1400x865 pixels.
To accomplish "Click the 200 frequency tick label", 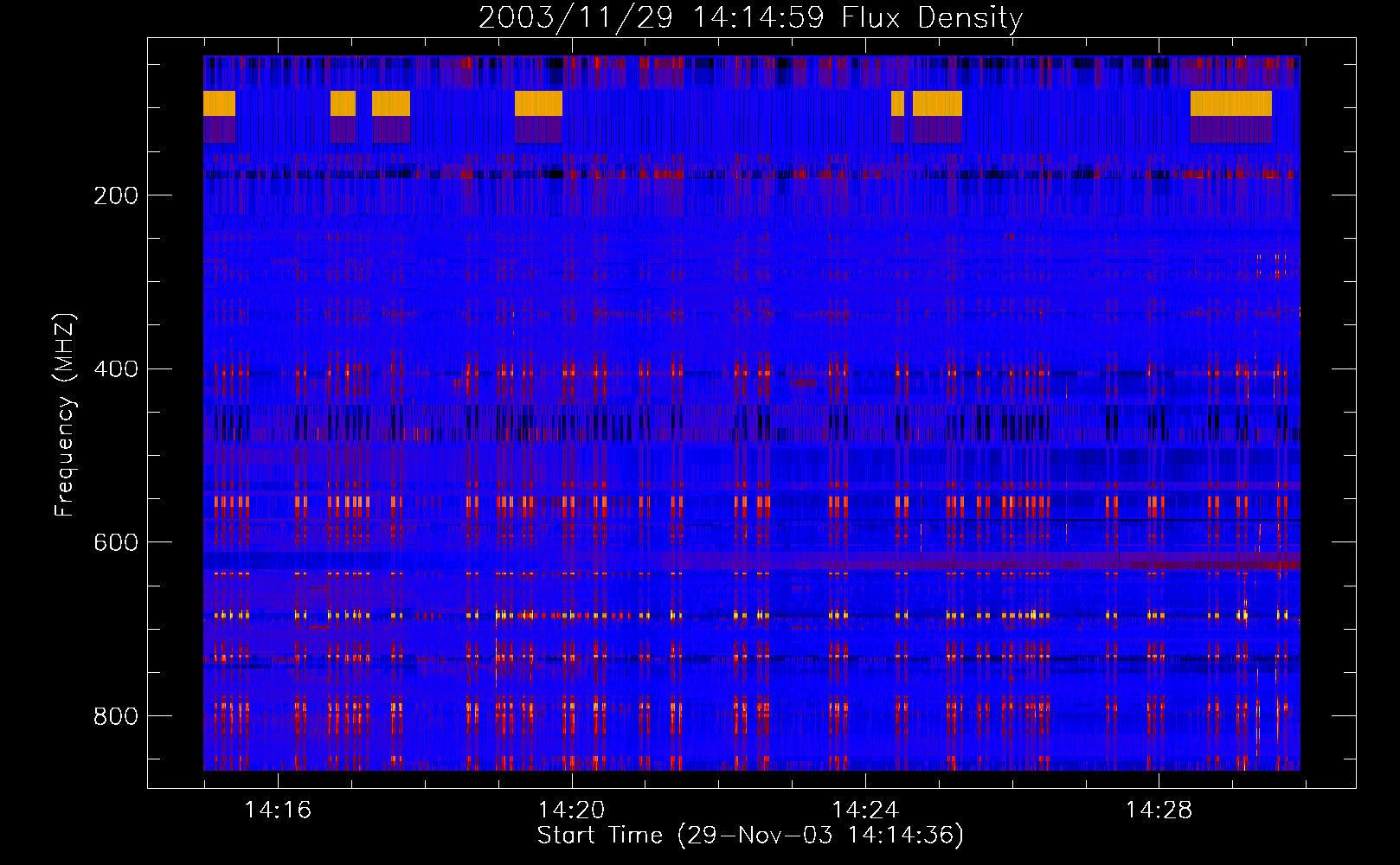I will [116, 195].
